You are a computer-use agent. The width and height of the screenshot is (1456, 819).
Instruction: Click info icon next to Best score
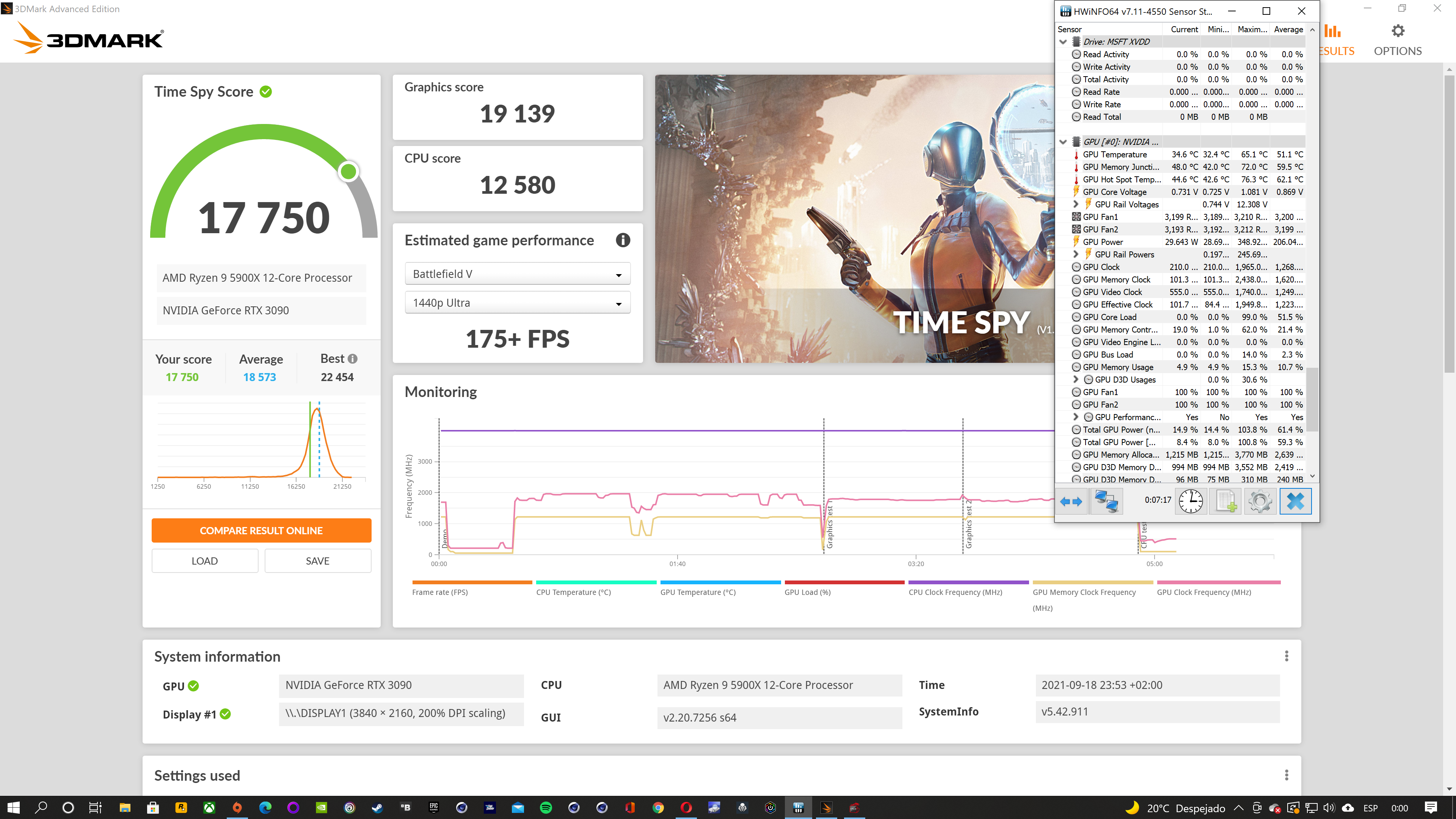coord(353,359)
